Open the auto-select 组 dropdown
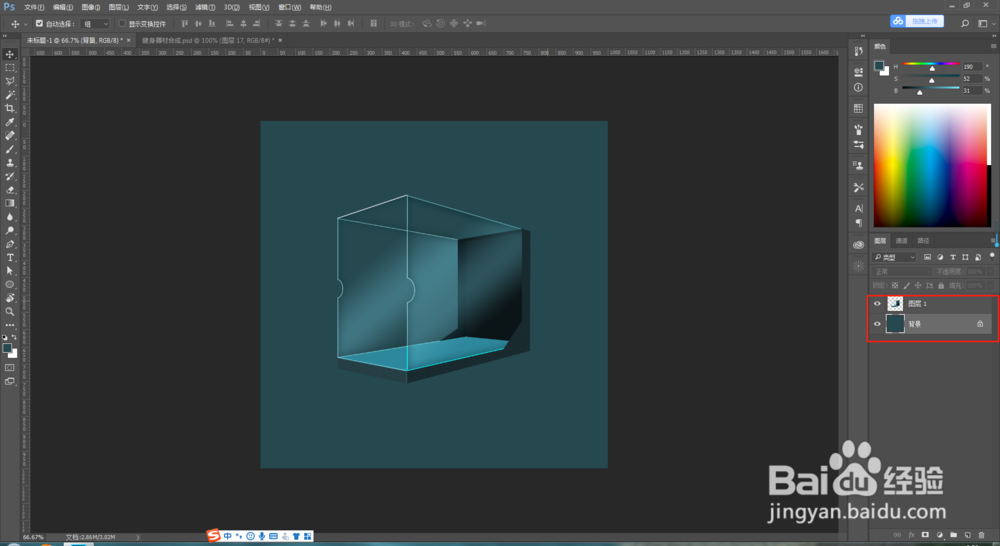Image resolution: width=1000 pixels, height=546 pixels. [x=96, y=24]
